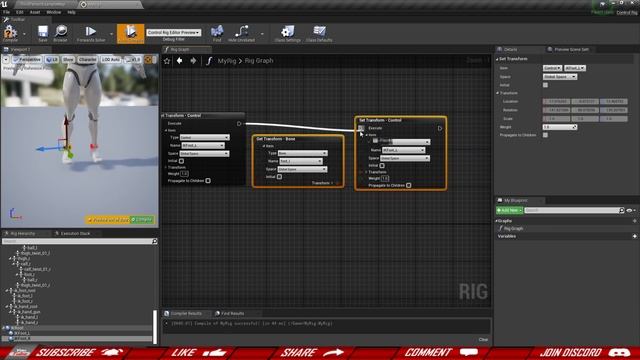Screen dimensions: 640x360
Task: Click LOD Auto button in viewport
Action: click(111, 60)
